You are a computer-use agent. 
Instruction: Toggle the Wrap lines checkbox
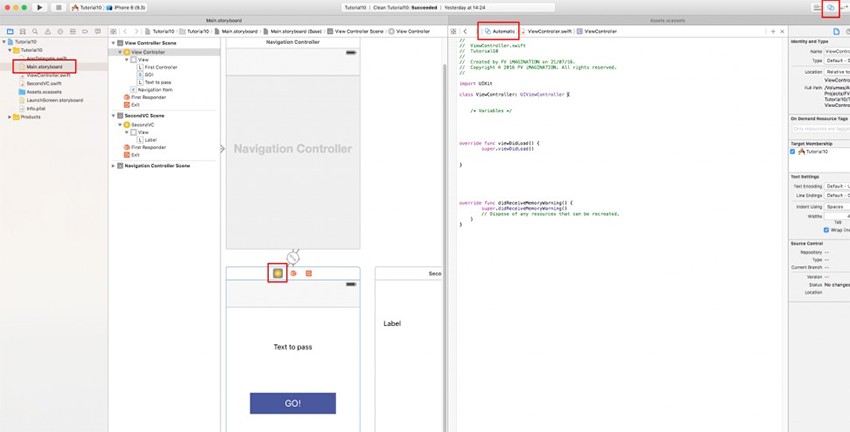coord(826,230)
